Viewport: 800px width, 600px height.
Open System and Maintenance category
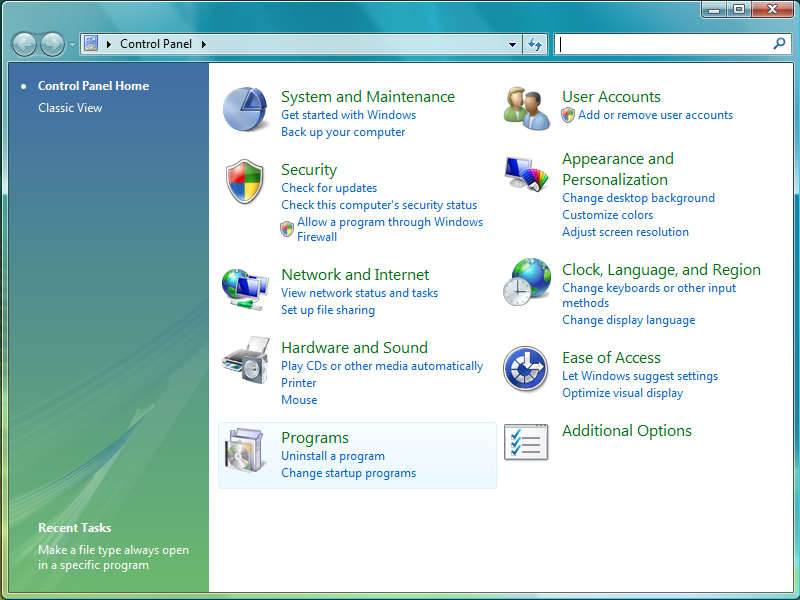368,96
